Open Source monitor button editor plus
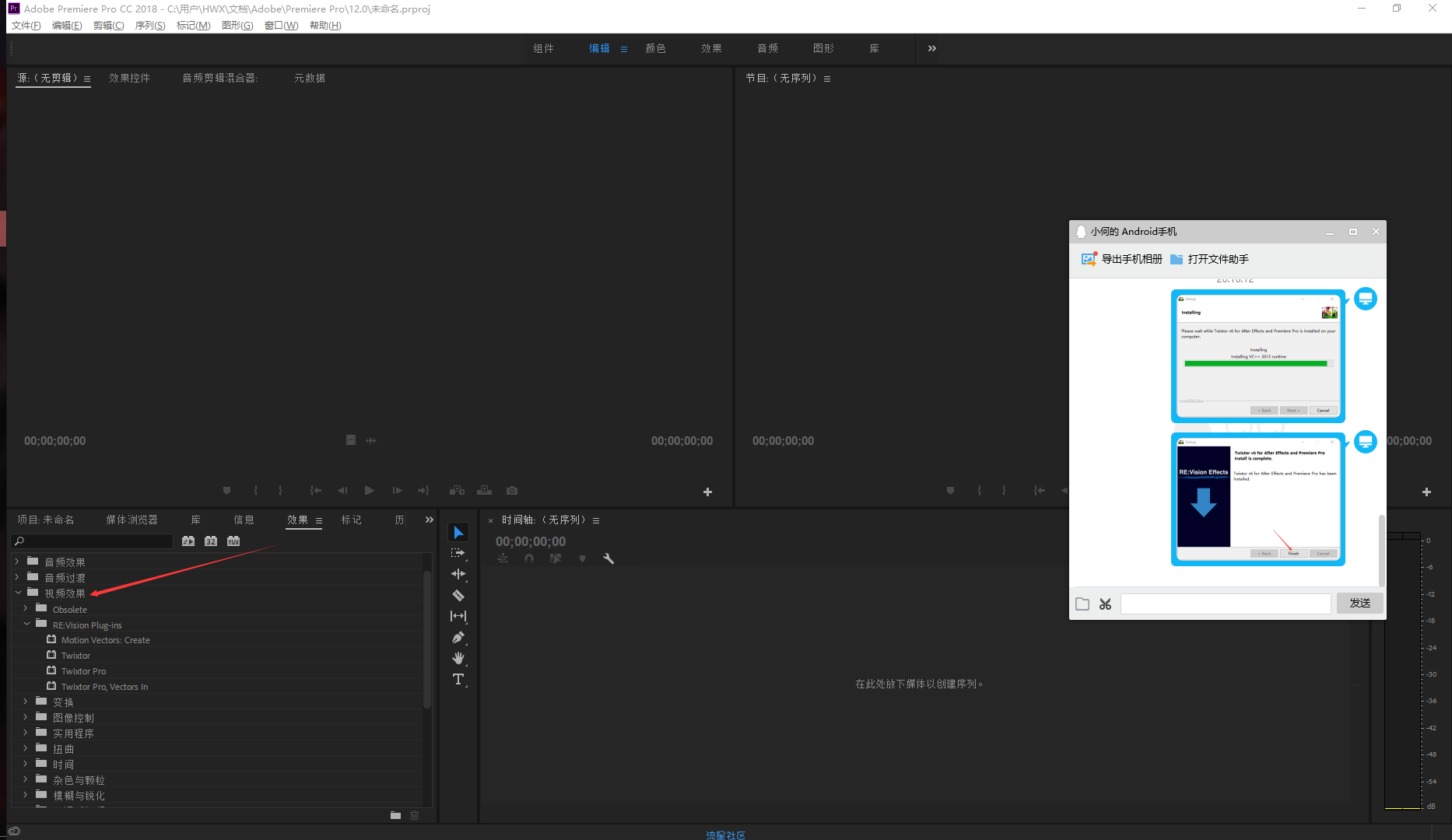Image resolution: width=1452 pixels, height=840 pixels. 707,492
